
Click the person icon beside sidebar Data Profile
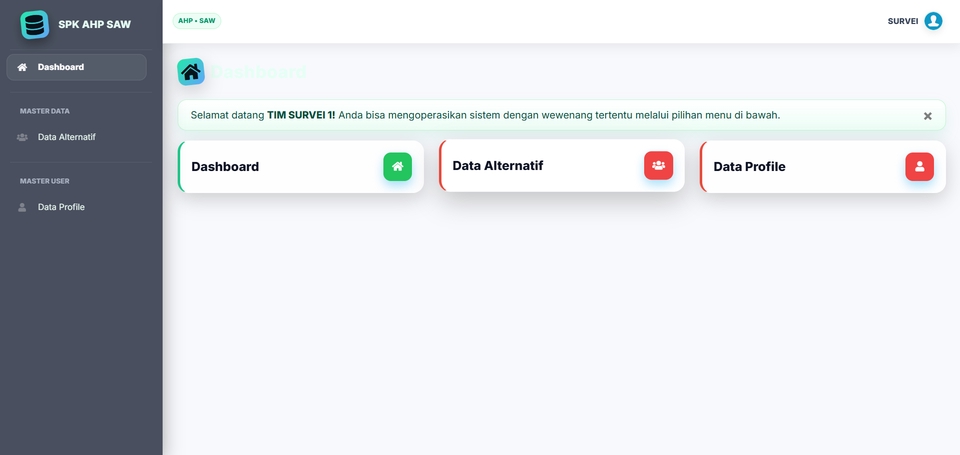[x=22, y=207]
